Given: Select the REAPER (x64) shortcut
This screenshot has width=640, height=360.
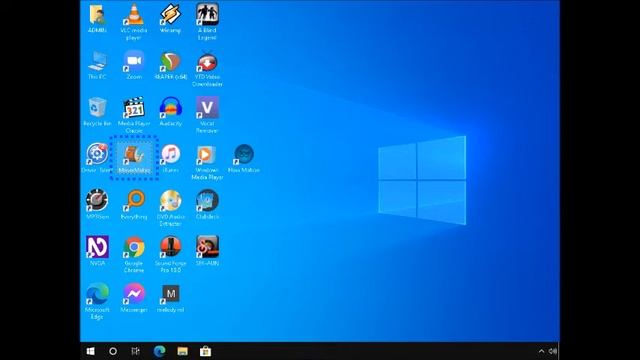Looking at the screenshot, I should point(171,62).
